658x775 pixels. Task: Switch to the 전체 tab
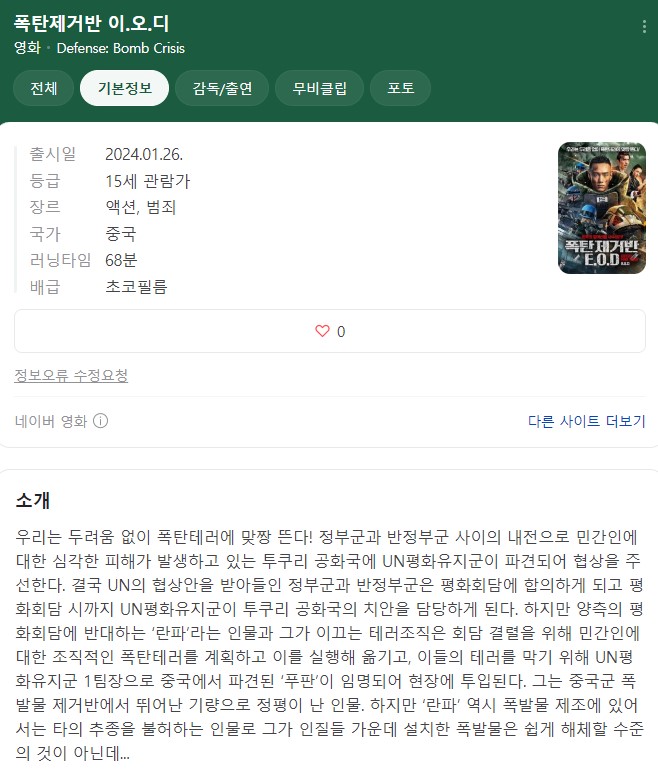click(x=44, y=88)
